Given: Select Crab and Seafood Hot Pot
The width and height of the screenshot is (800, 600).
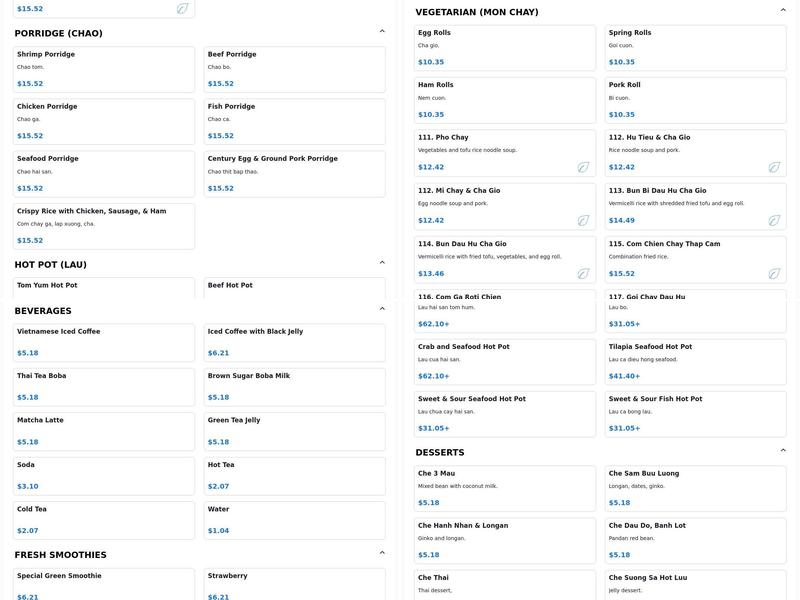Looking at the screenshot, I should 505,360.
